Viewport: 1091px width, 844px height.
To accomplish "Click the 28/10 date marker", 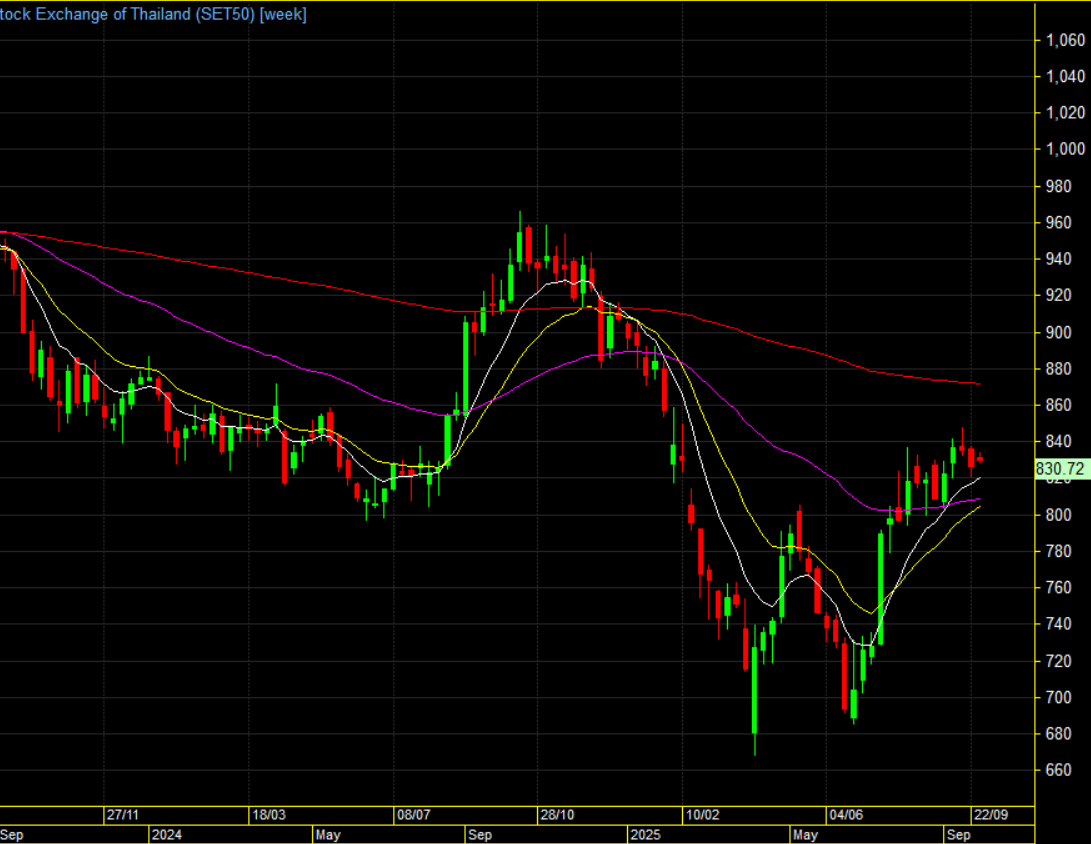I will point(557,815).
